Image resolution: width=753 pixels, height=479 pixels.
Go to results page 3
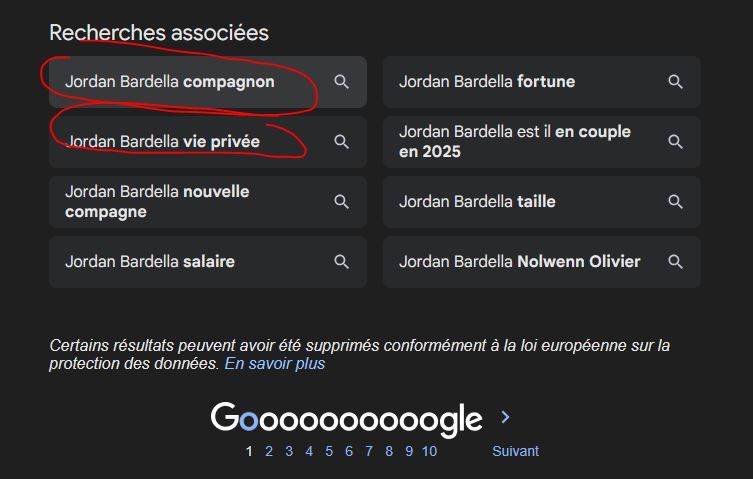tap(289, 451)
